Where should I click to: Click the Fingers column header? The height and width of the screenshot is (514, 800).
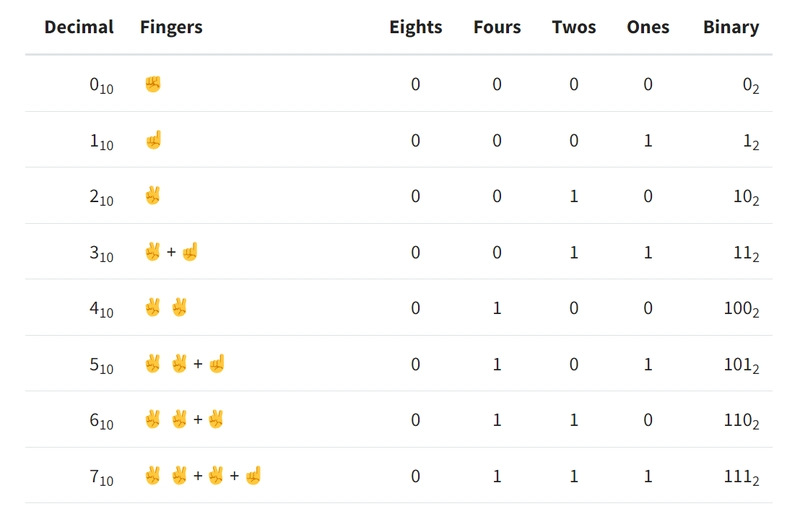click(171, 27)
